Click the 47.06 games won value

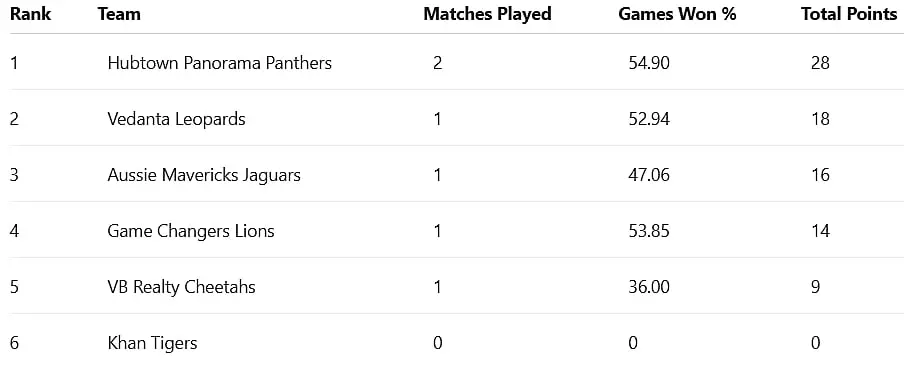pos(649,175)
